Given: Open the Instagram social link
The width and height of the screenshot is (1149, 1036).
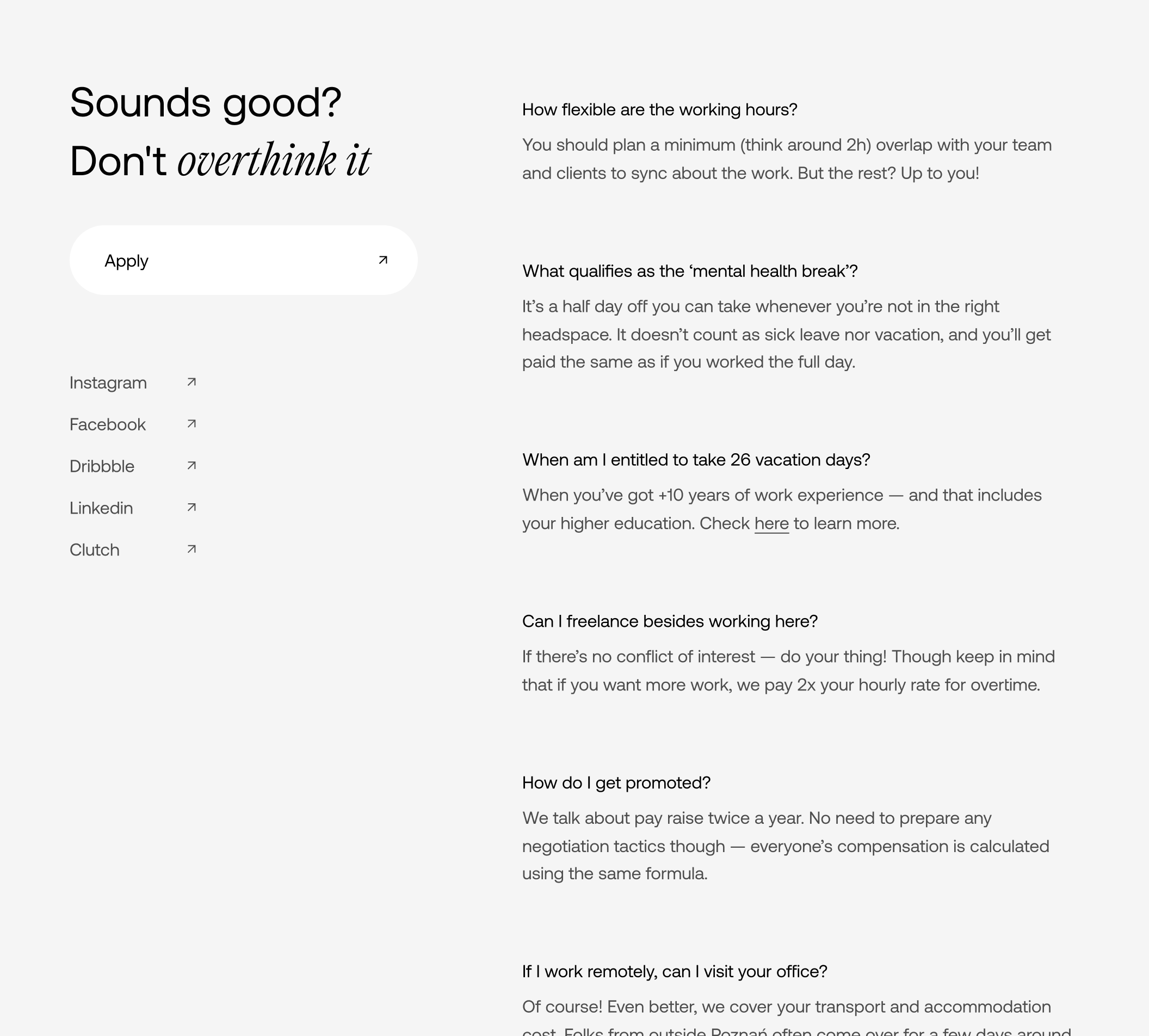Looking at the screenshot, I should 108,383.
